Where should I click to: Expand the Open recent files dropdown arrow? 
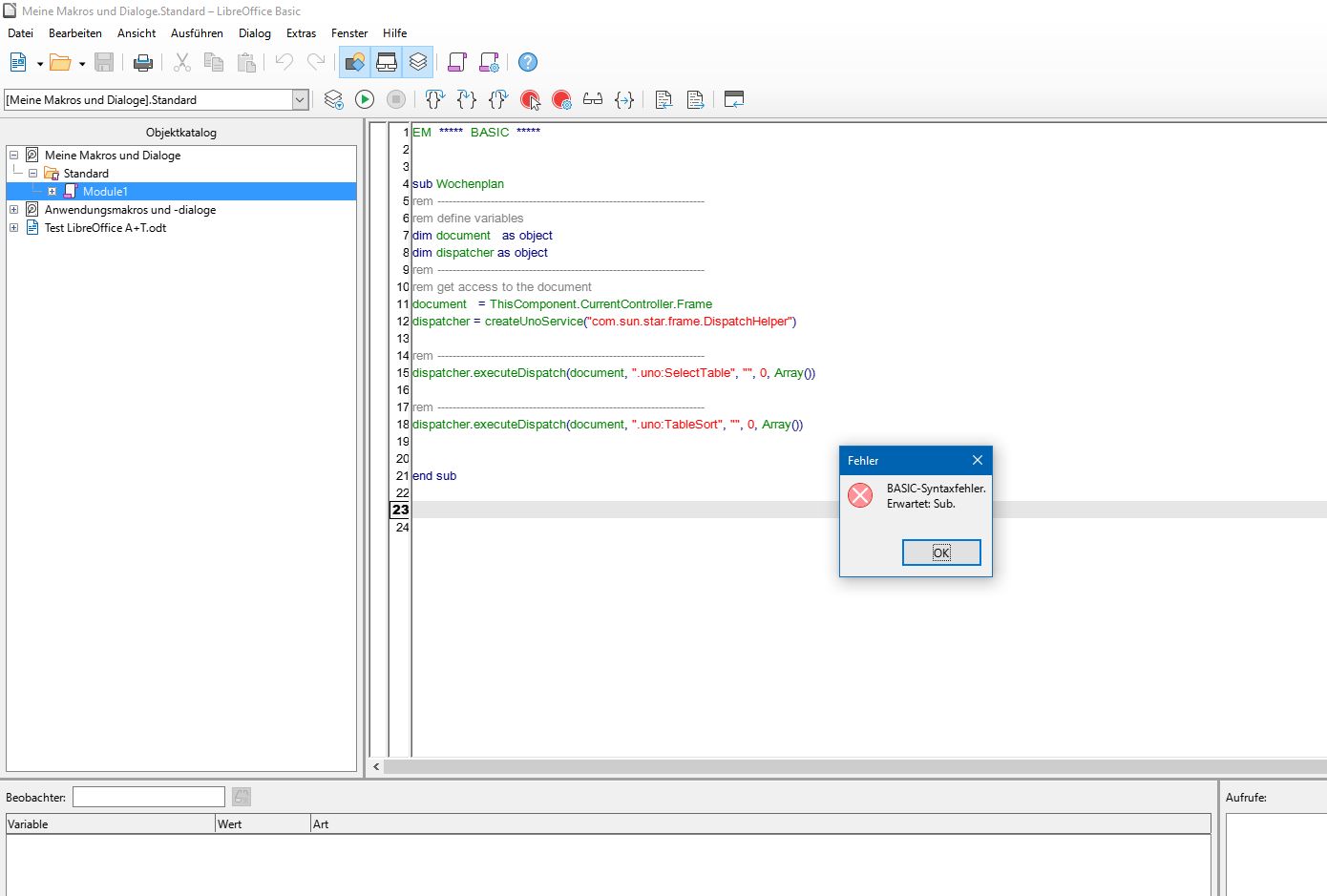pyautogui.click(x=82, y=63)
